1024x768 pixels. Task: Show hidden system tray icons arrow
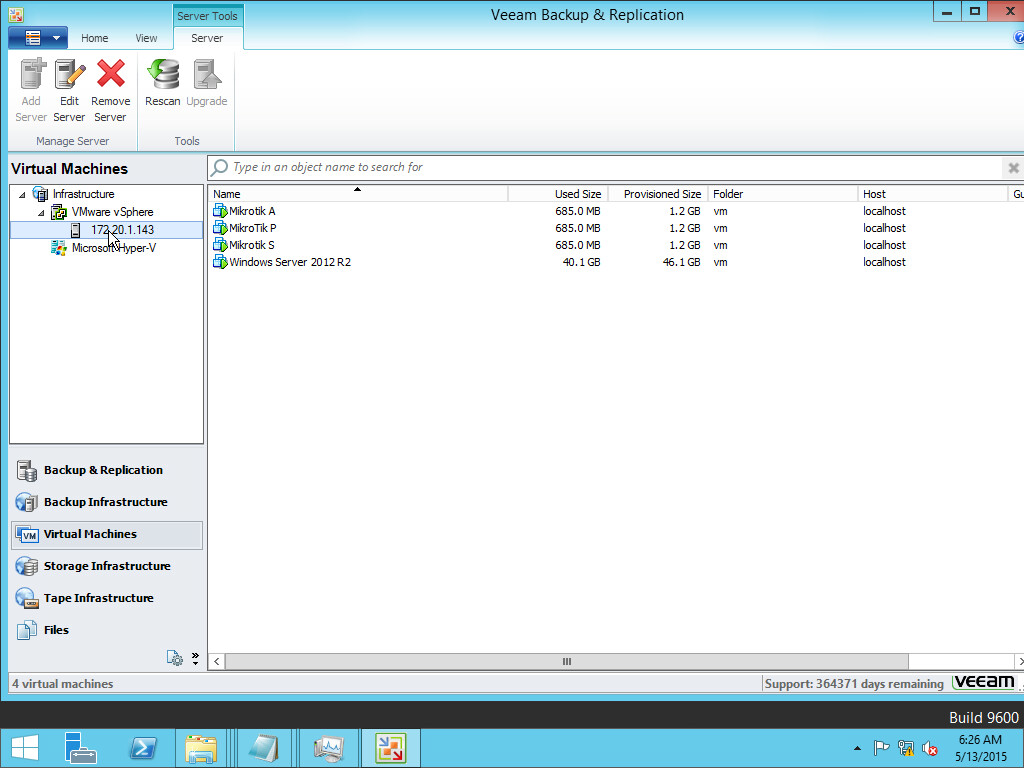pyautogui.click(x=857, y=748)
